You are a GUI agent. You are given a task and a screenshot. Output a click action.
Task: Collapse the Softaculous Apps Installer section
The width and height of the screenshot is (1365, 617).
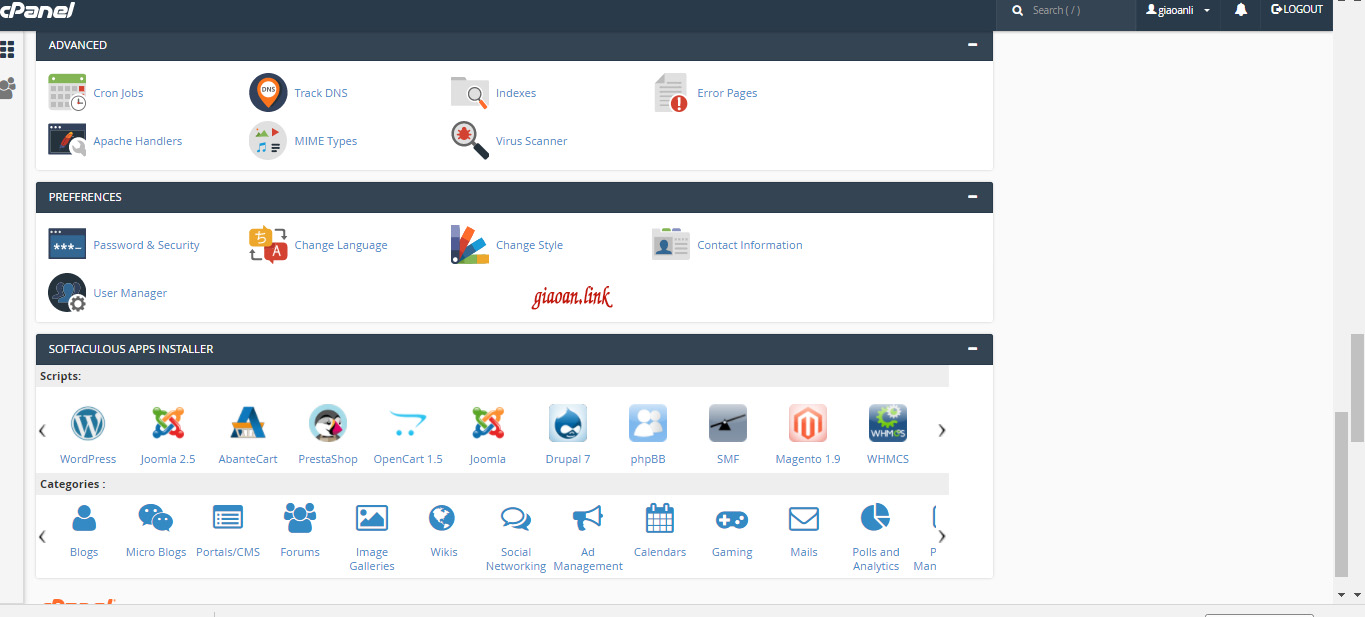pos(972,349)
